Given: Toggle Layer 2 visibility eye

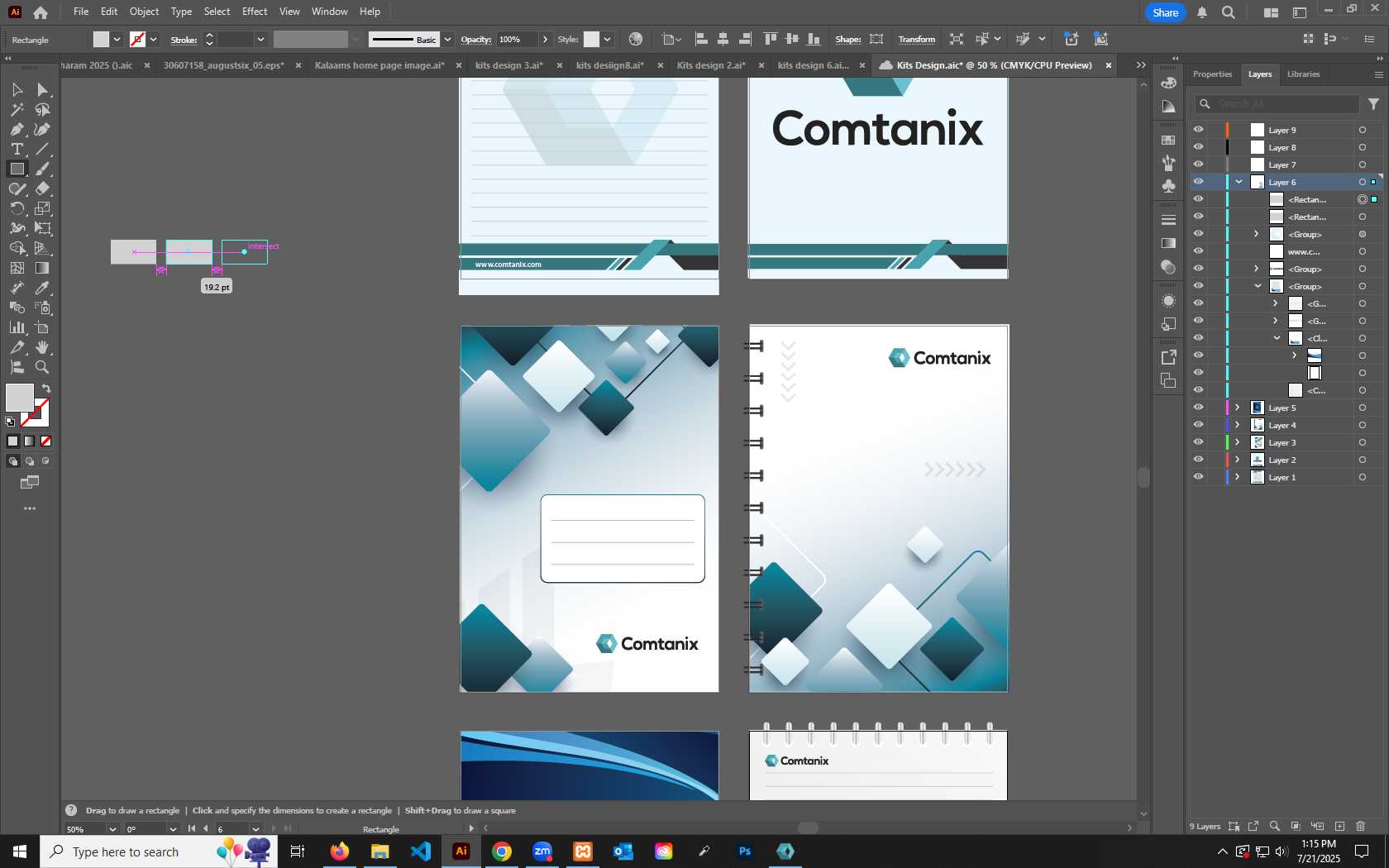Looking at the screenshot, I should click(1198, 460).
